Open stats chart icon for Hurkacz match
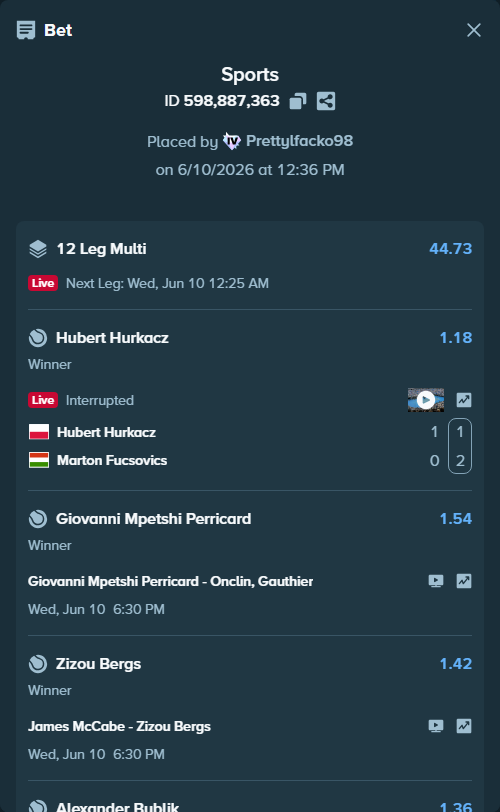 click(464, 400)
